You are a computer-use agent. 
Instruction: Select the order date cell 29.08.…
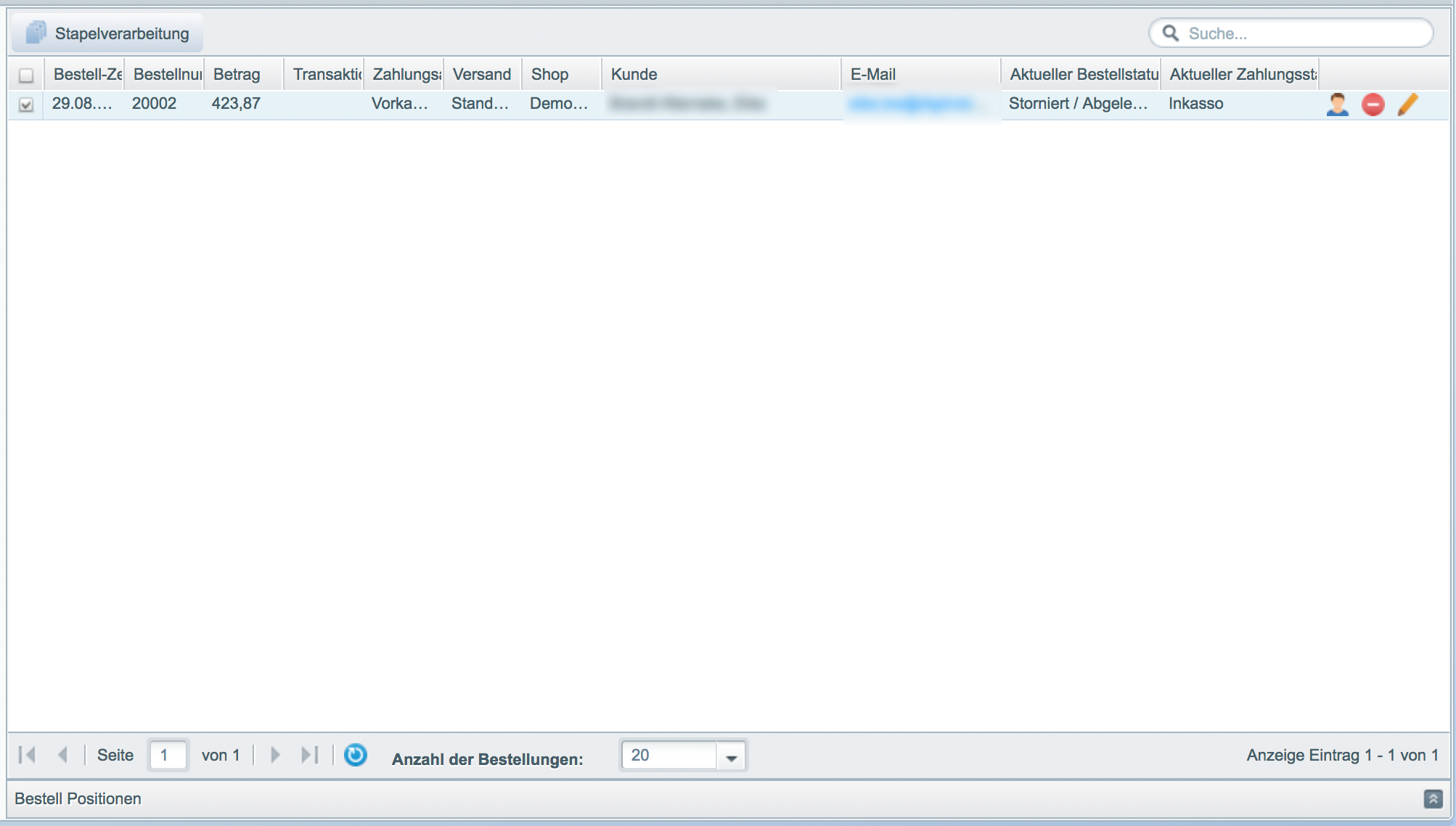tap(83, 104)
